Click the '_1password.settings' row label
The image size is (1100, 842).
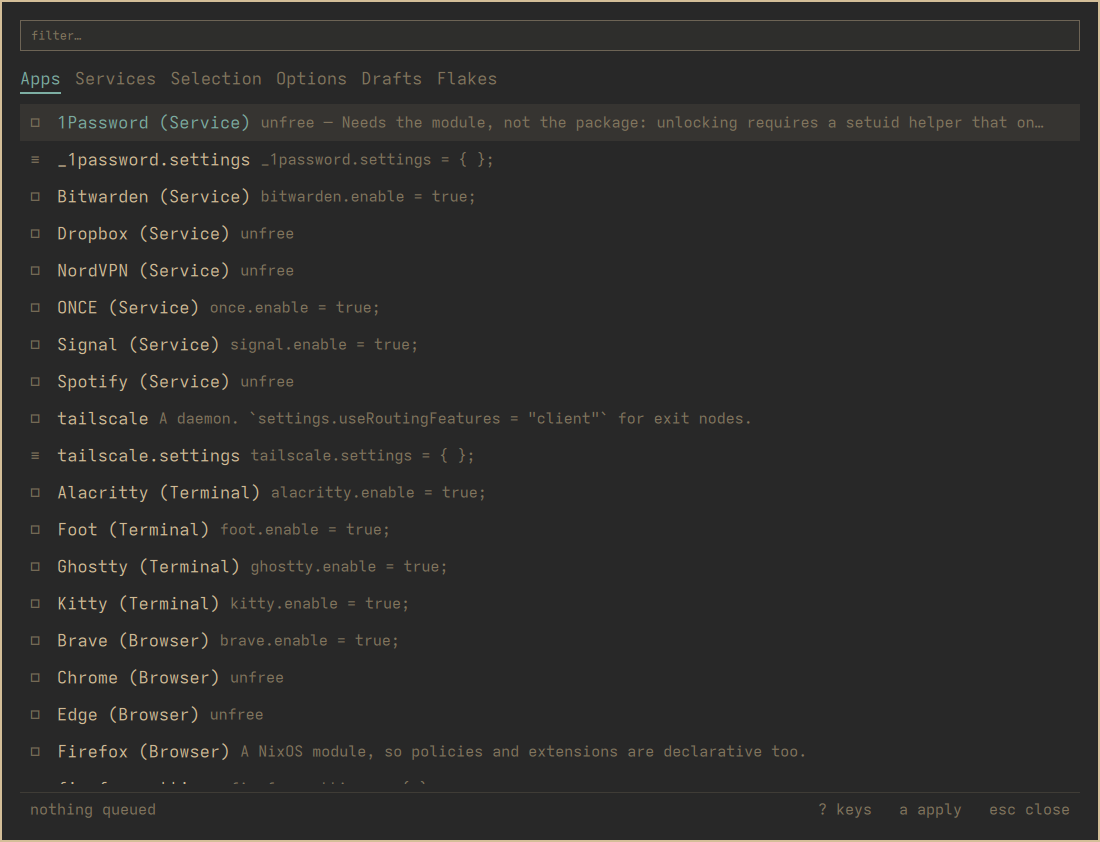[154, 160]
